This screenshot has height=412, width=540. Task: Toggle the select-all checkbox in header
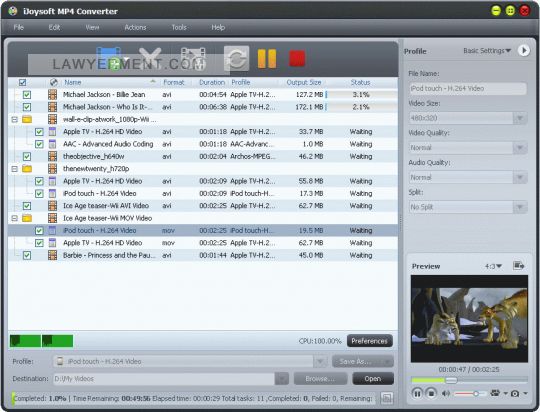22,82
